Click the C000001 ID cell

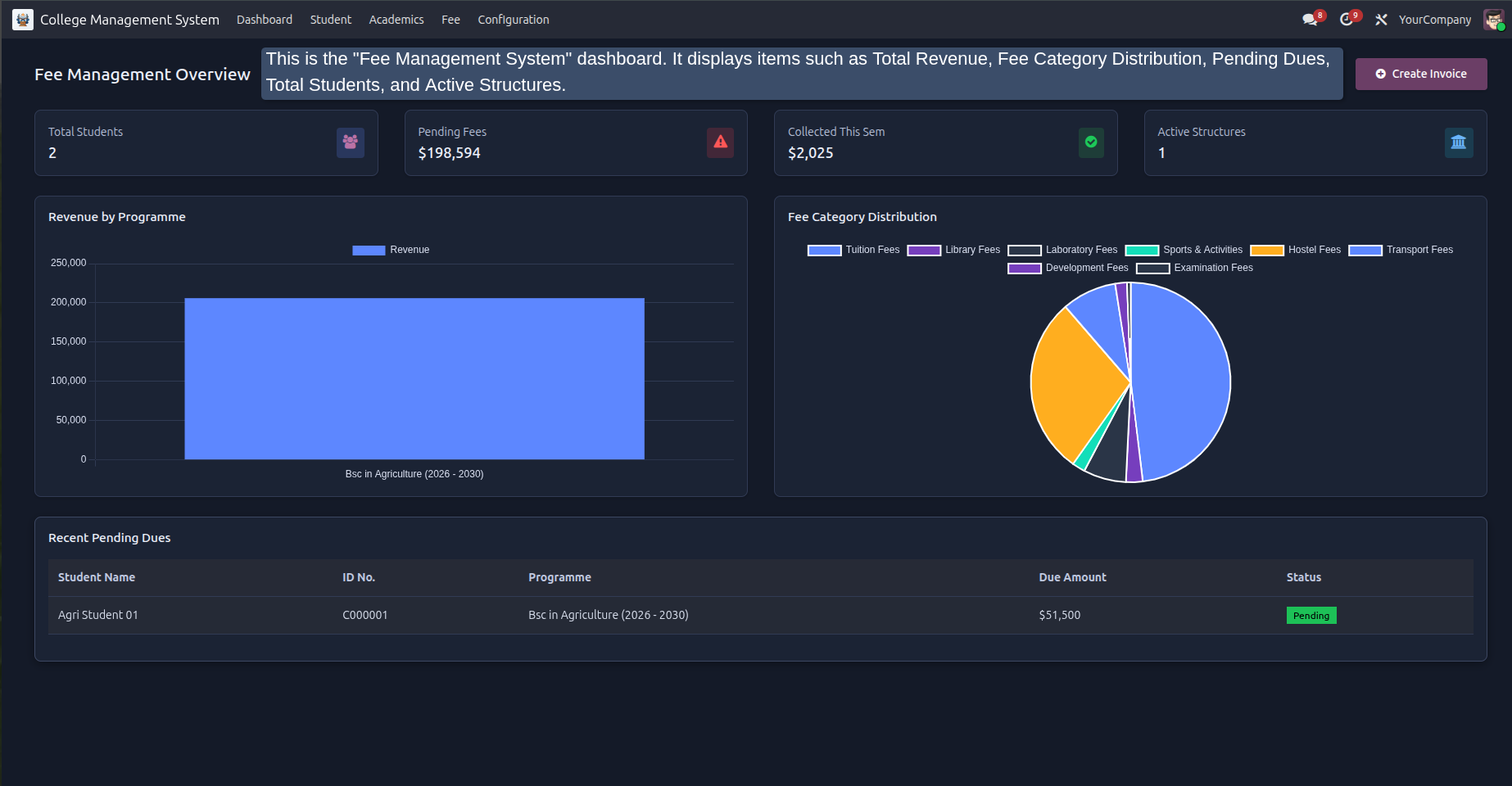click(365, 615)
